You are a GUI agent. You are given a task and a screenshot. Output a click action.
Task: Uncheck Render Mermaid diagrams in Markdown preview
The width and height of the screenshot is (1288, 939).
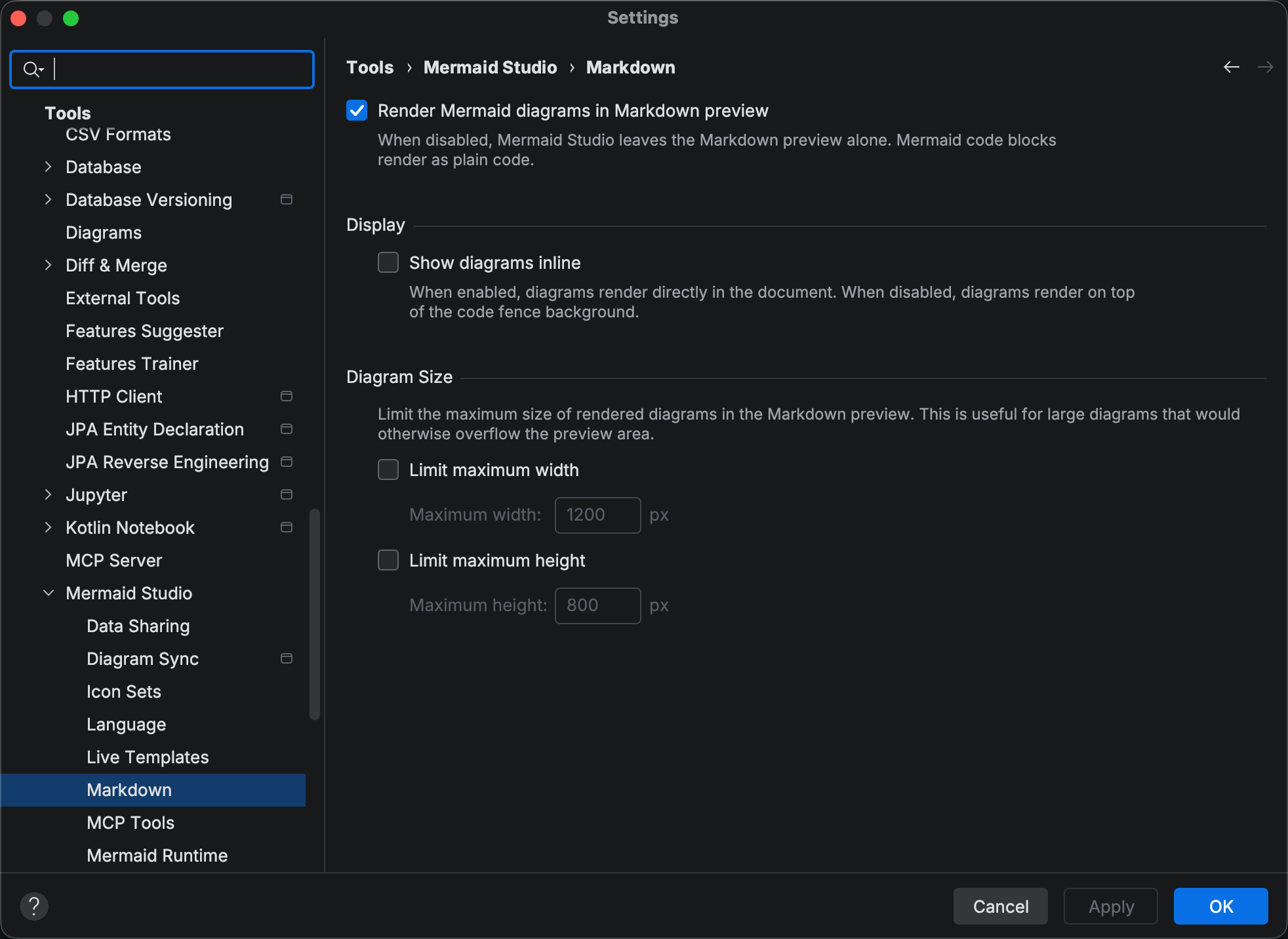[x=357, y=110]
